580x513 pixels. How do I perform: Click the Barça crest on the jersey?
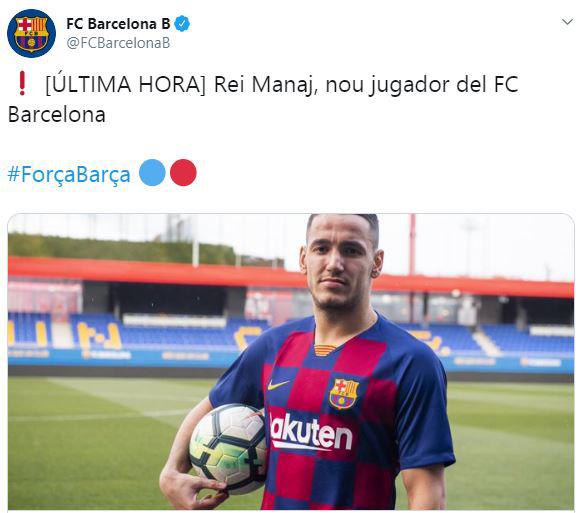tap(344, 393)
